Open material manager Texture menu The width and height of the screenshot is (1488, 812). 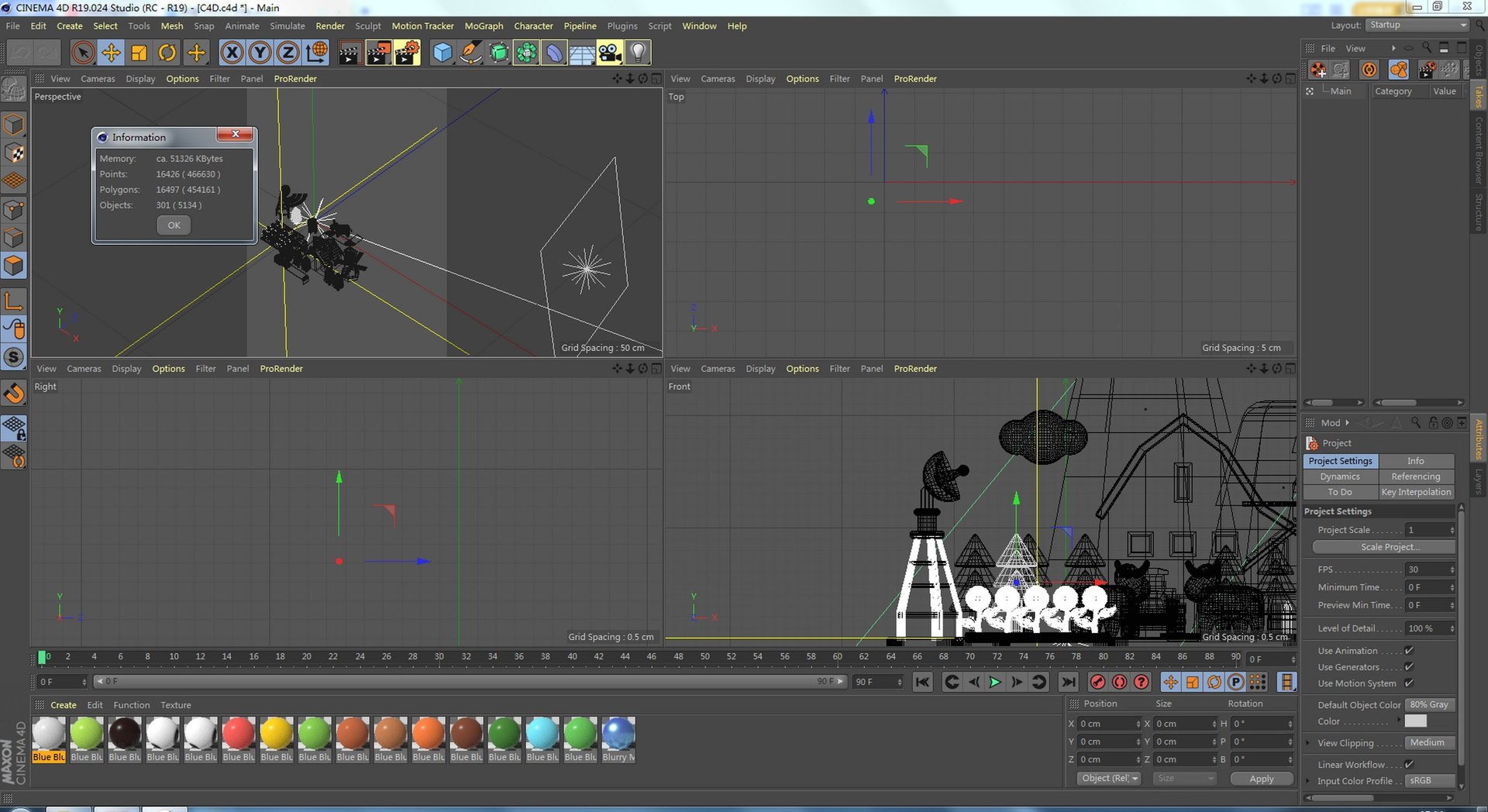pyautogui.click(x=176, y=705)
